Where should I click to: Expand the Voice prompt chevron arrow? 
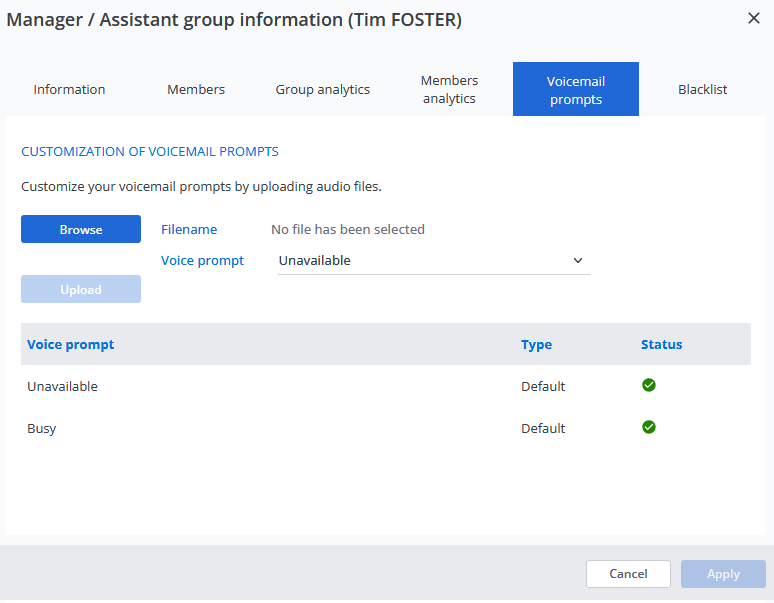click(x=578, y=261)
